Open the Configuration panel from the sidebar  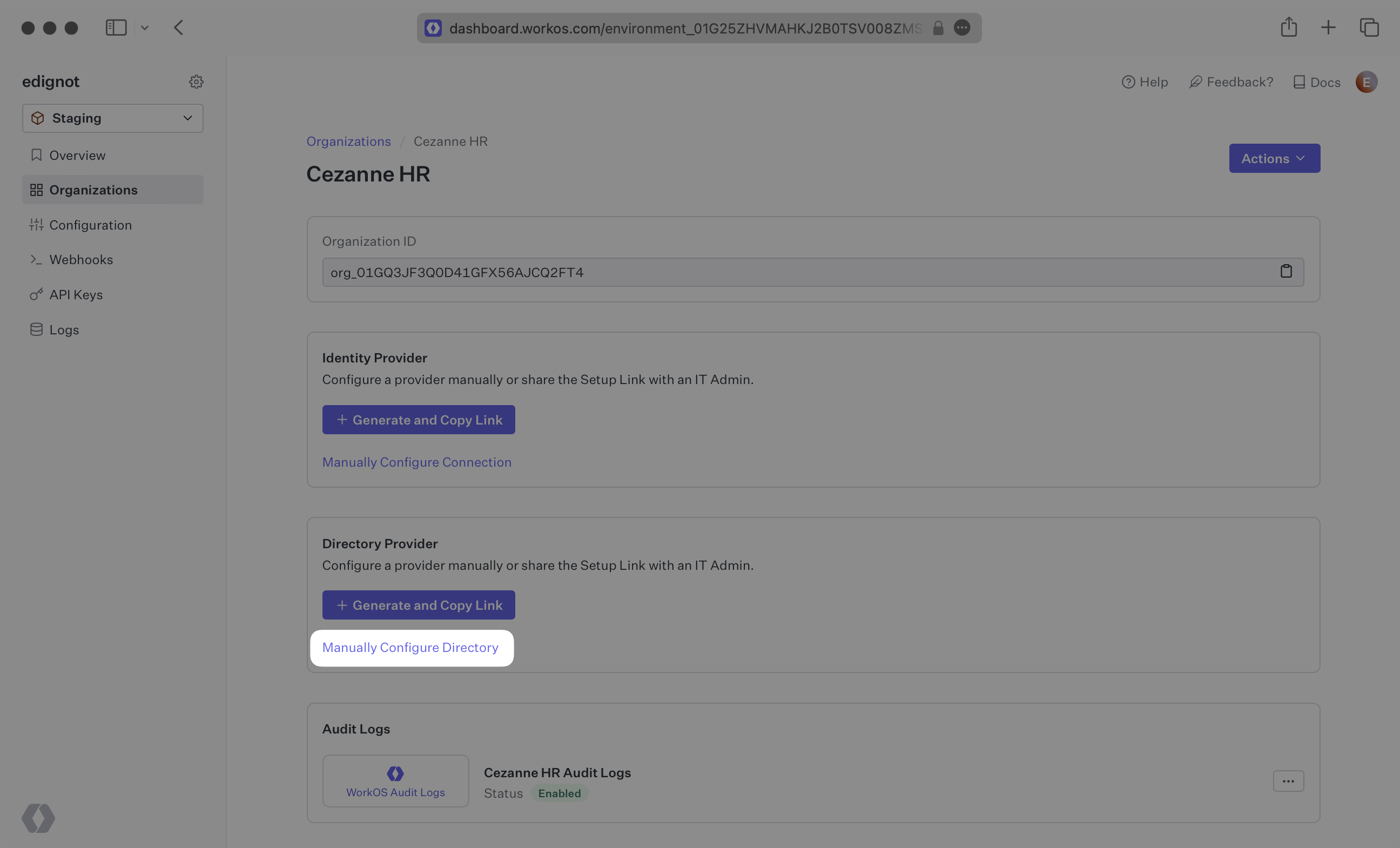tap(90, 225)
